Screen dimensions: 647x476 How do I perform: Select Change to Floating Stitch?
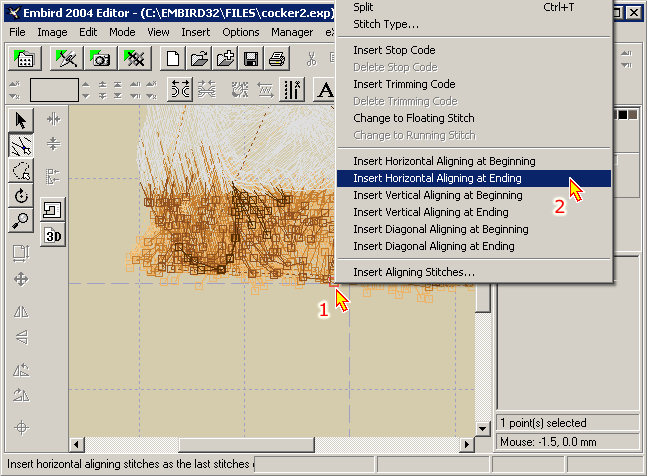(x=474, y=118)
